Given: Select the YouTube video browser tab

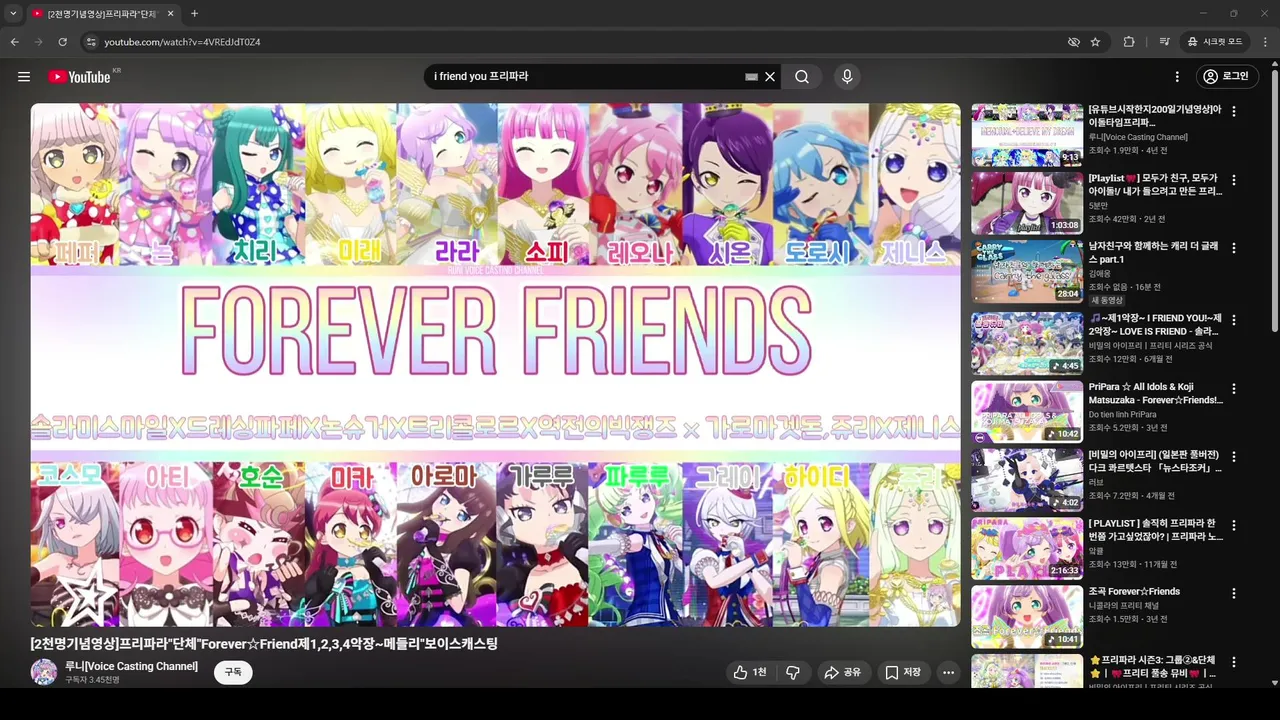Looking at the screenshot, I should click(104, 14).
